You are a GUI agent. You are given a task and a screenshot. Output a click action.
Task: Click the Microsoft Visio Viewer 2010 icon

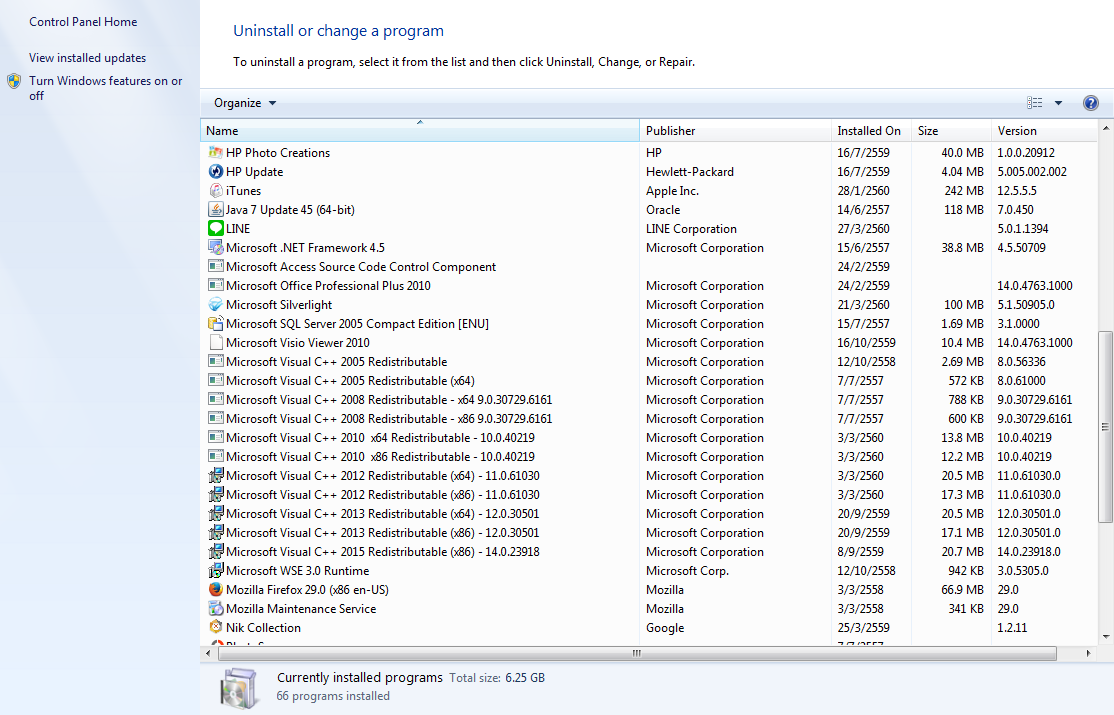pyautogui.click(x=215, y=343)
